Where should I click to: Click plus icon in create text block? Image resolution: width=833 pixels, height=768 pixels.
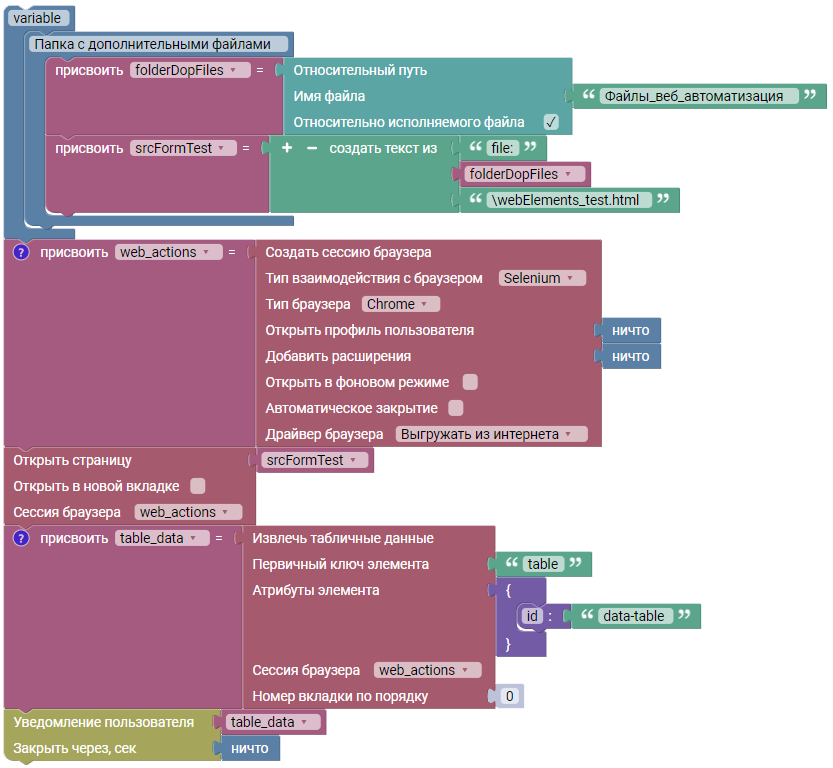[287, 148]
